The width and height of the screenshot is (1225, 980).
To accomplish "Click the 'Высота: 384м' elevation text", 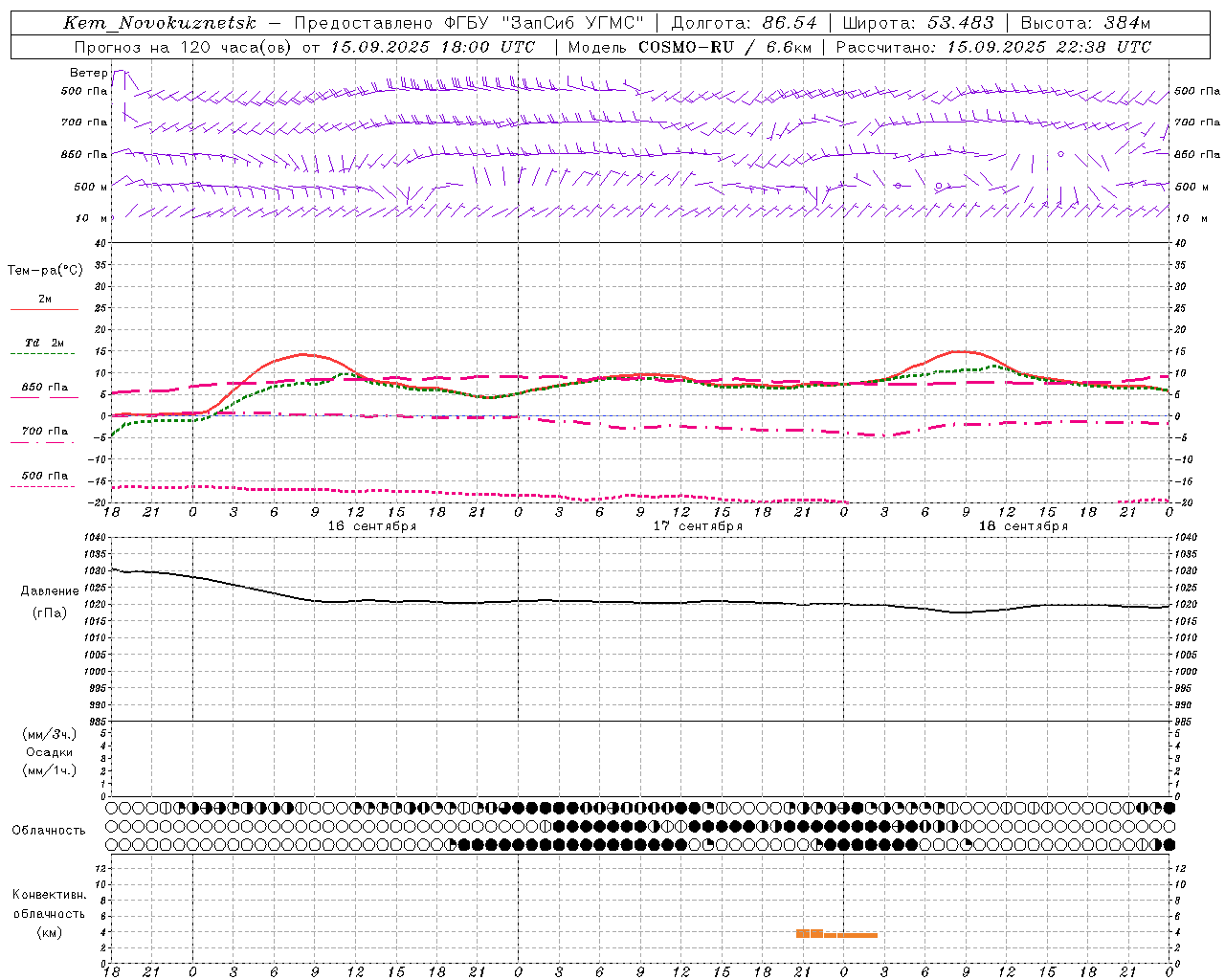I will coord(1085,23).
